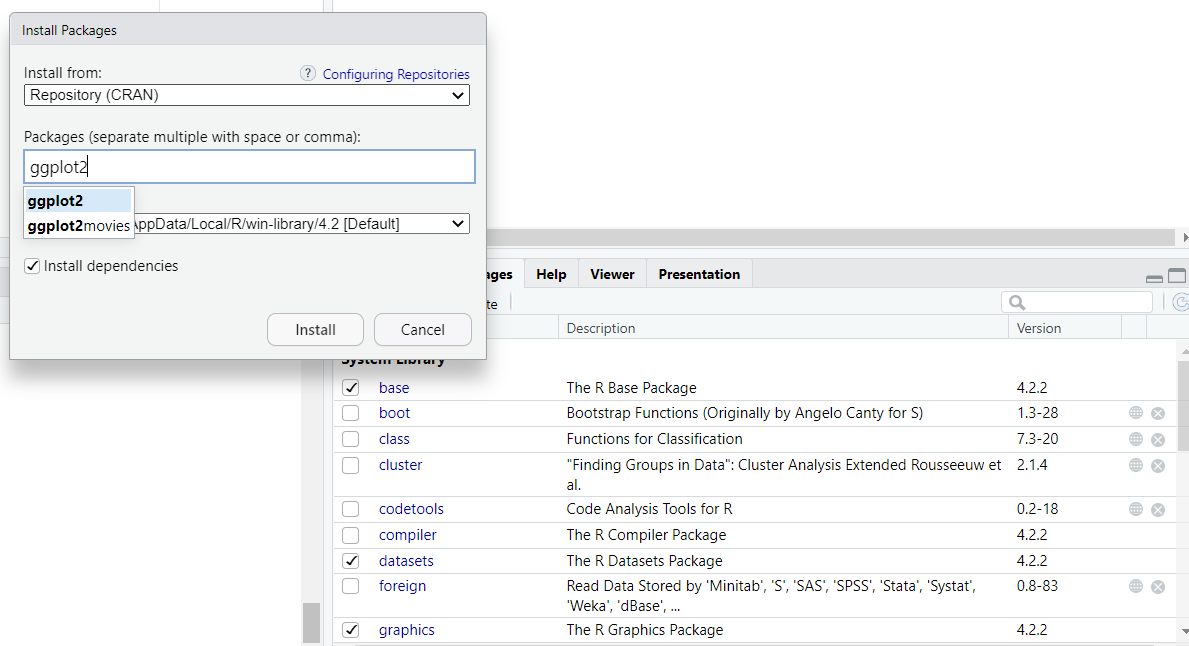Open the graphics package link
The width and height of the screenshot is (1189, 646).
tap(406, 630)
